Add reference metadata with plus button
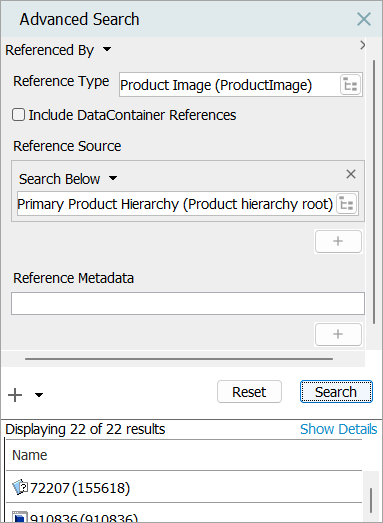The width and height of the screenshot is (383, 523). click(x=338, y=334)
